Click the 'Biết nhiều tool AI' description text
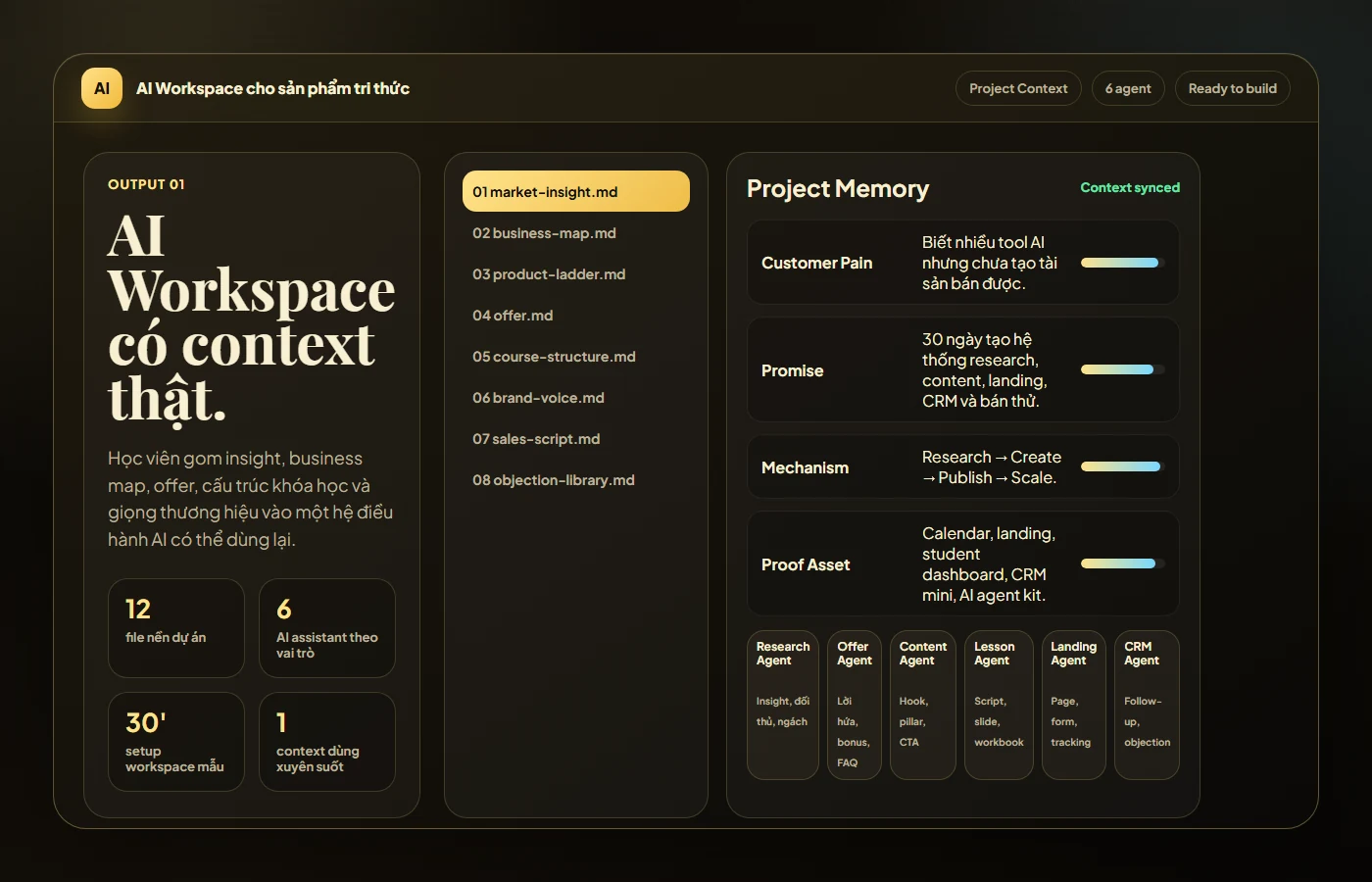This screenshot has height=882, width=1372. click(x=990, y=263)
